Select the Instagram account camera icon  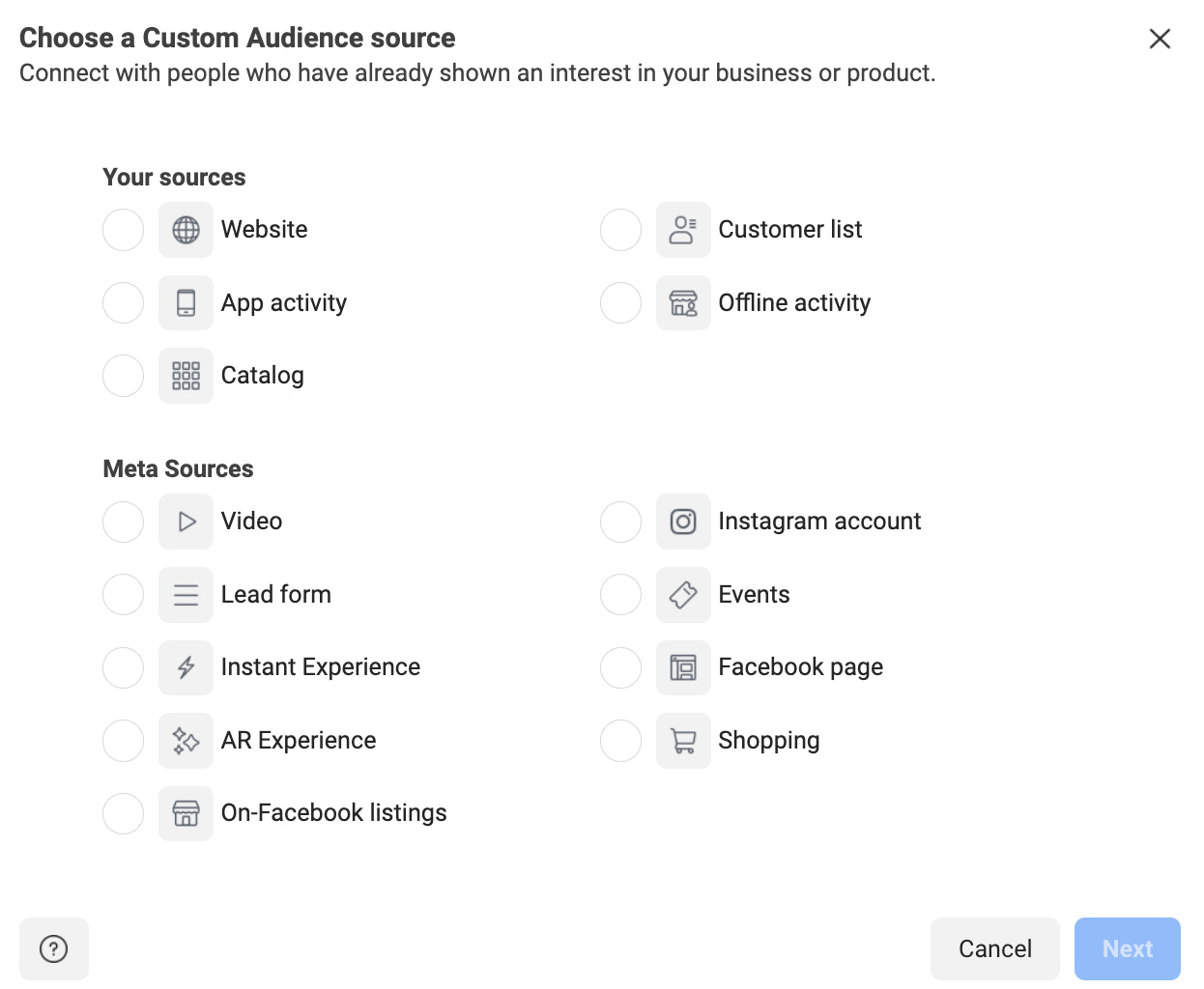683,522
